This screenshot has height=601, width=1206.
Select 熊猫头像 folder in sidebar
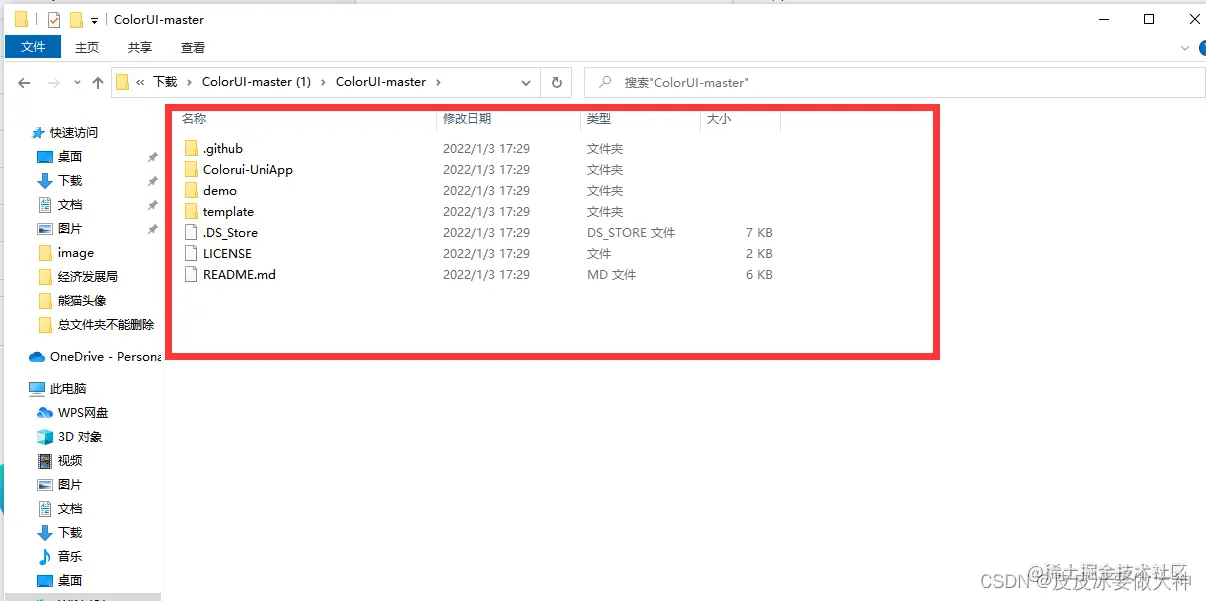(x=82, y=301)
